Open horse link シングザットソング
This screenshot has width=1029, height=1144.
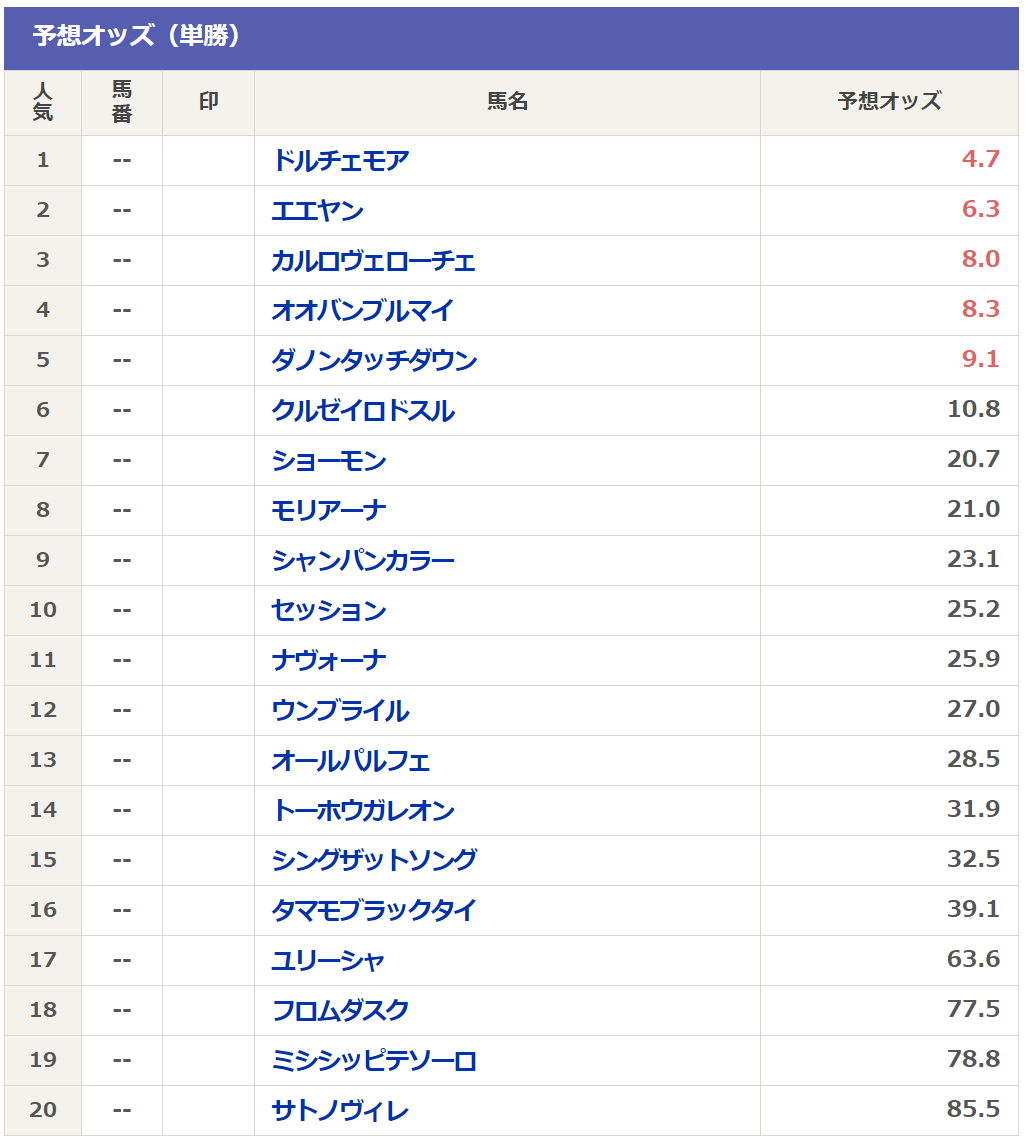click(374, 861)
